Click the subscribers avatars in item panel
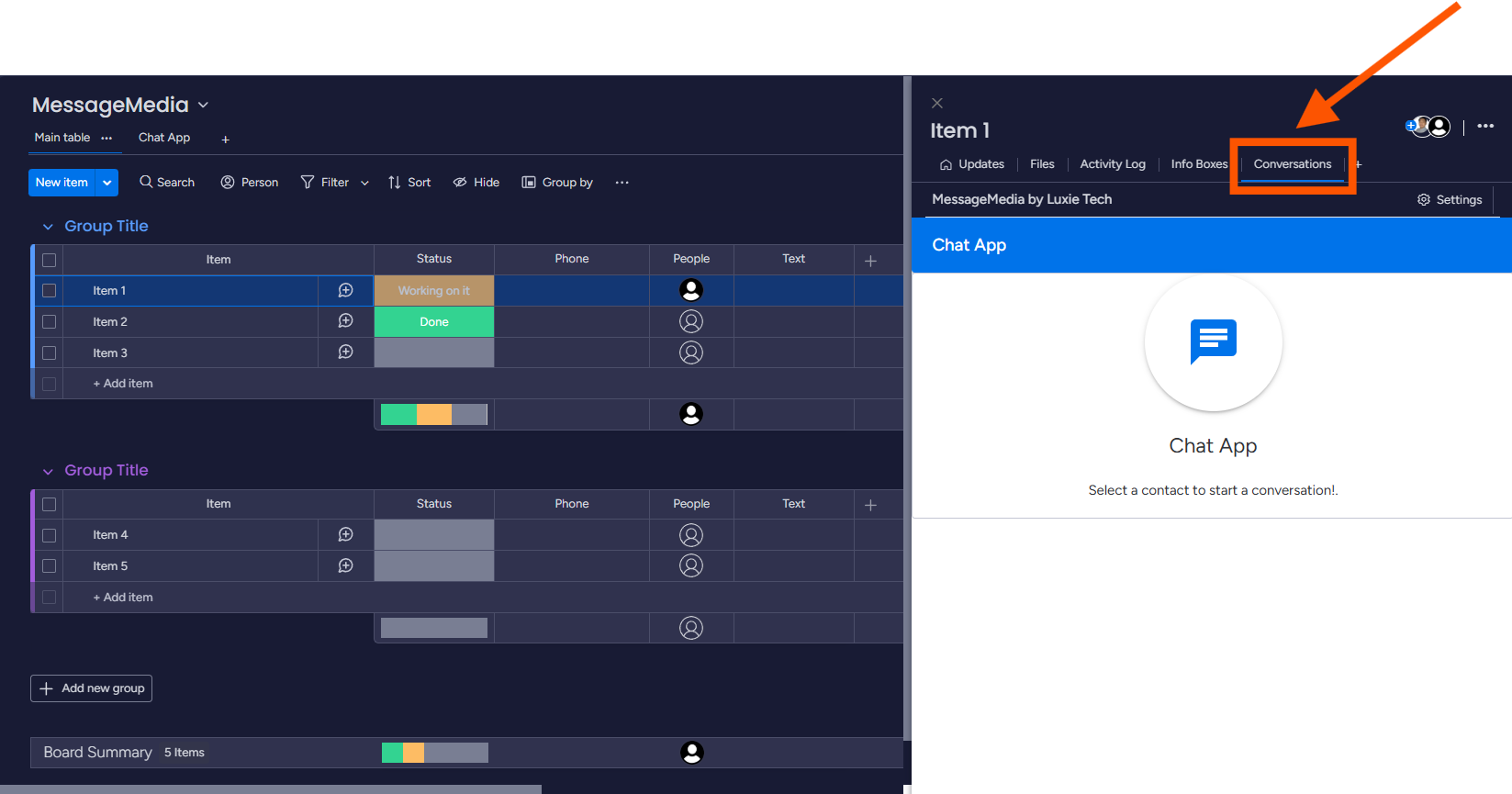 [1428, 126]
